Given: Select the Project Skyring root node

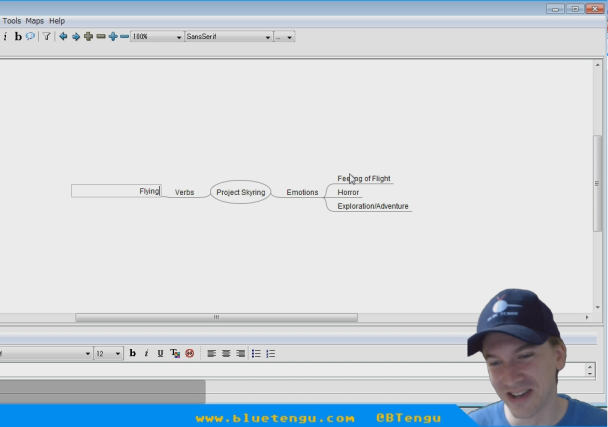Looking at the screenshot, I should pyautogui.click(x=240, y=192).
